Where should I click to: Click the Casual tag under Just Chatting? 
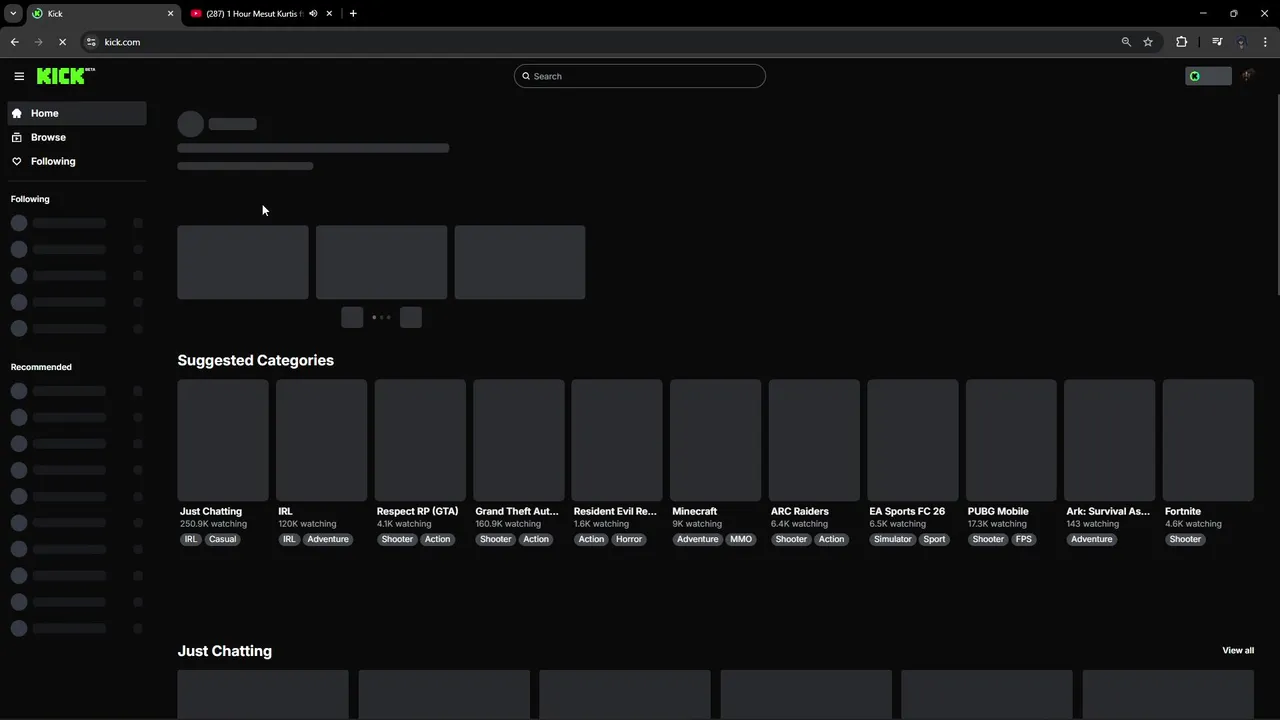click(223, 539)
